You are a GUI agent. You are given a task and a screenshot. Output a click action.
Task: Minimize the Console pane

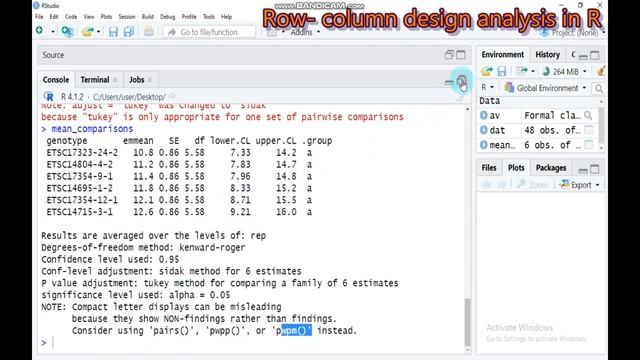(x=449, y=82)
